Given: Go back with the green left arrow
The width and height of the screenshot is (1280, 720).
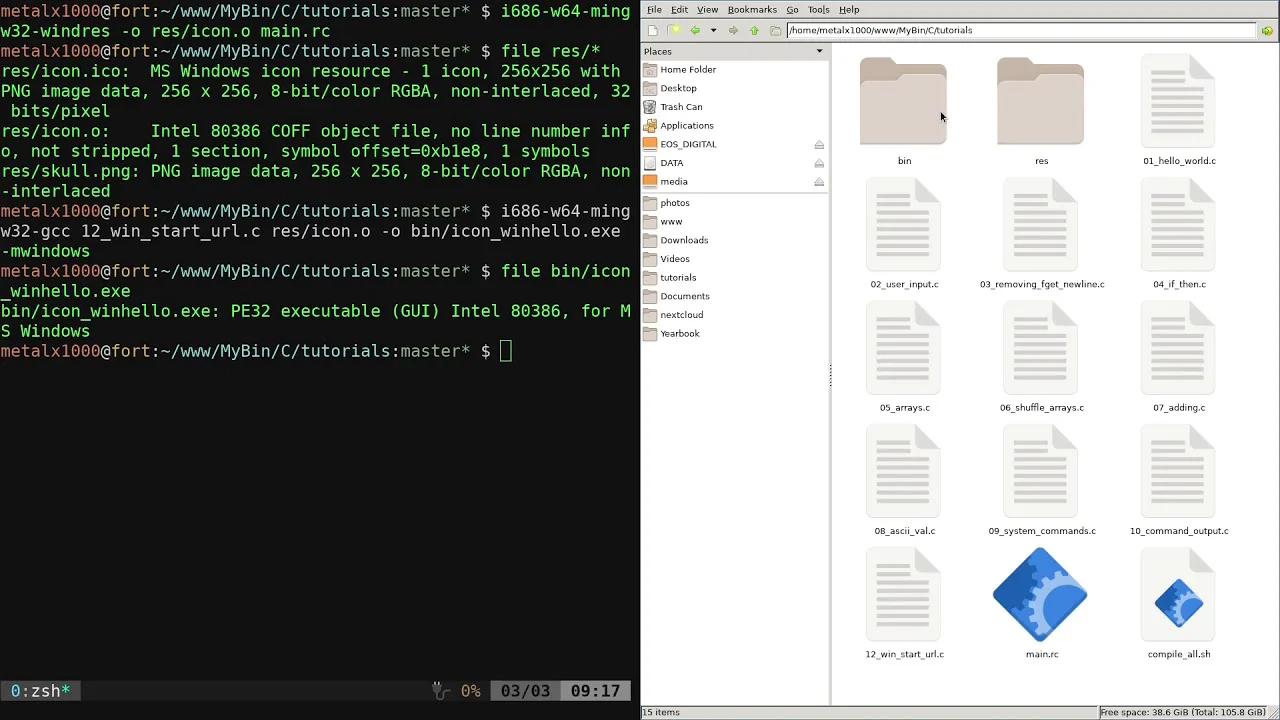Looking at the screenshot, I should 695,30.
